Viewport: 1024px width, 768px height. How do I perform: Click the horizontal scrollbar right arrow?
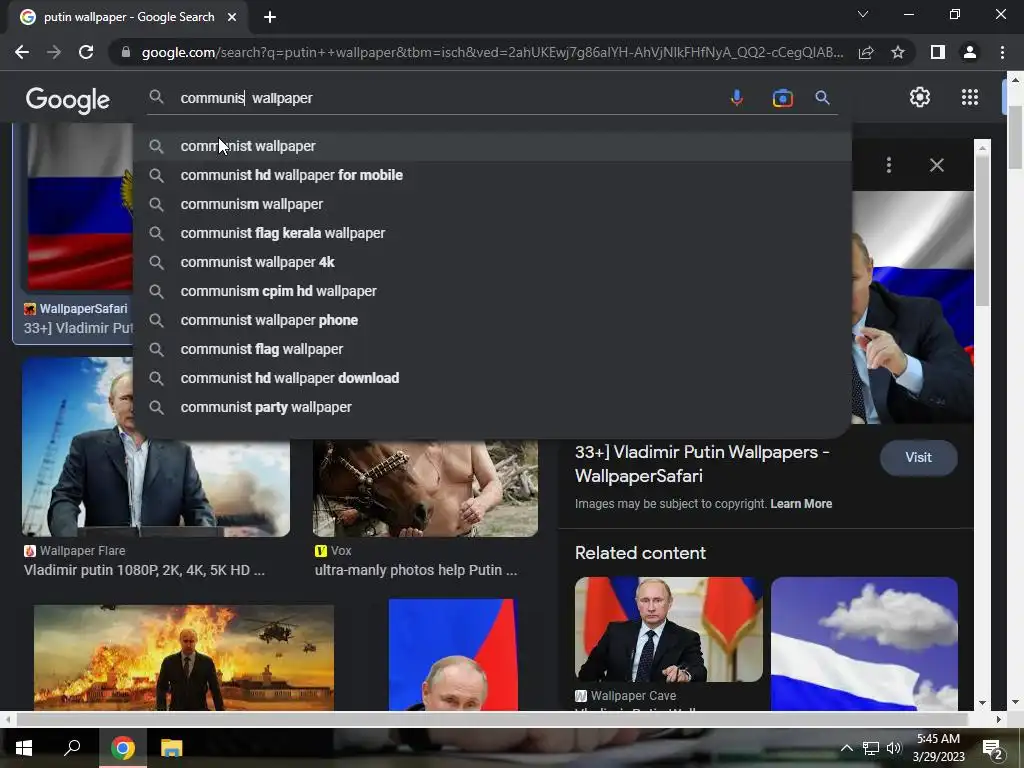[x=998, y=720]
